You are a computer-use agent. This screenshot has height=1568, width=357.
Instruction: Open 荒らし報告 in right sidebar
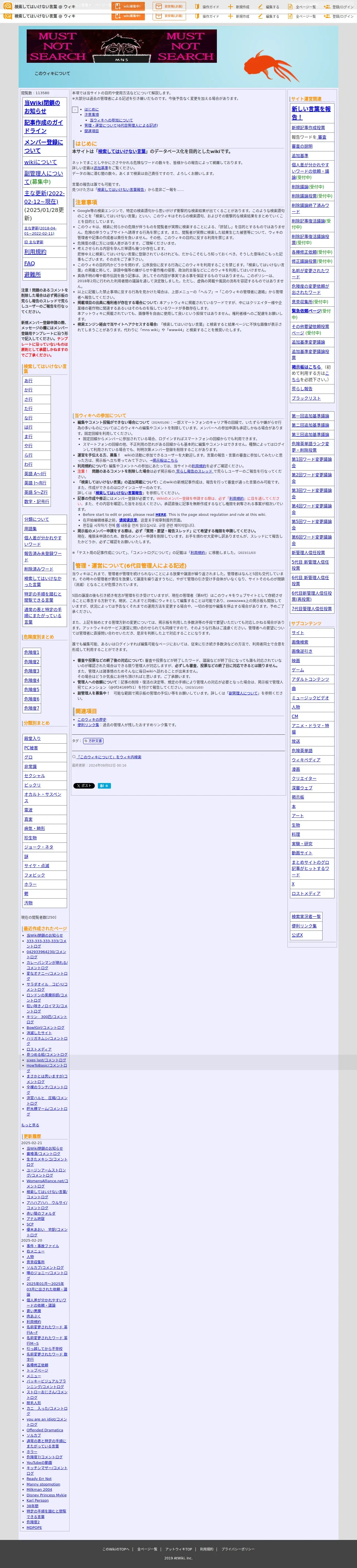(302, 388)
